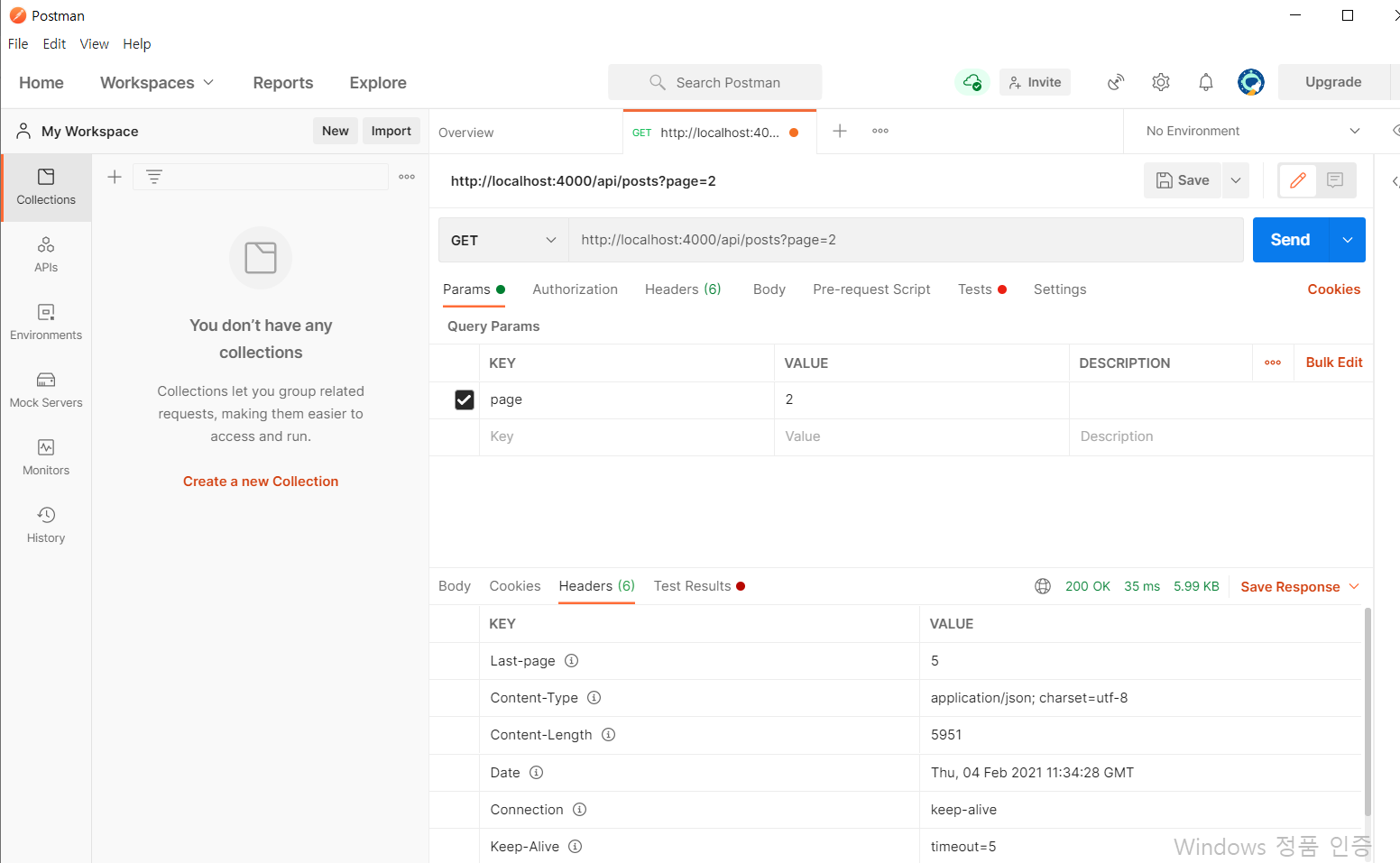Viewport: 1400px width, 863px height.
Task: Open the Edit menu
Action: [x=54, y=43]
